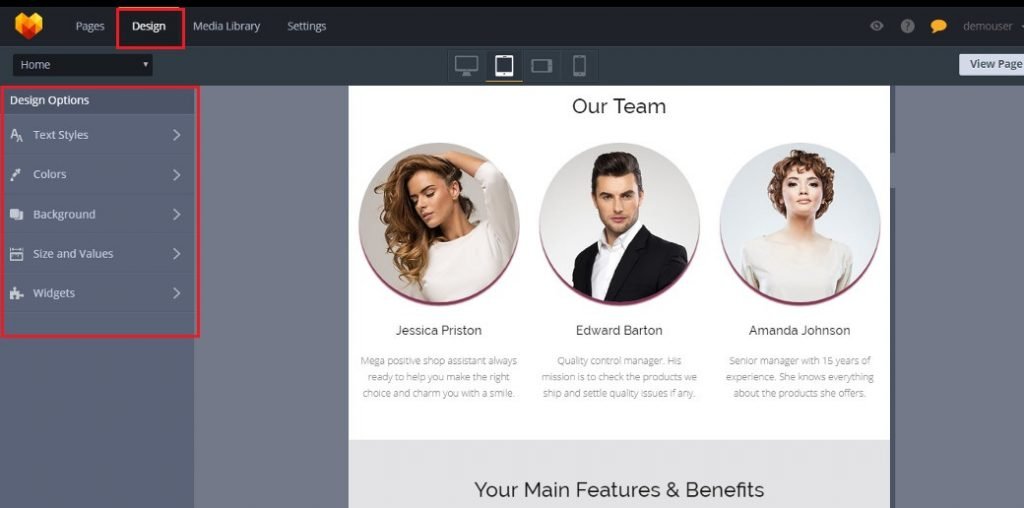Open the Pages tab
The image size is (1024, 508).
click(90, 26)
